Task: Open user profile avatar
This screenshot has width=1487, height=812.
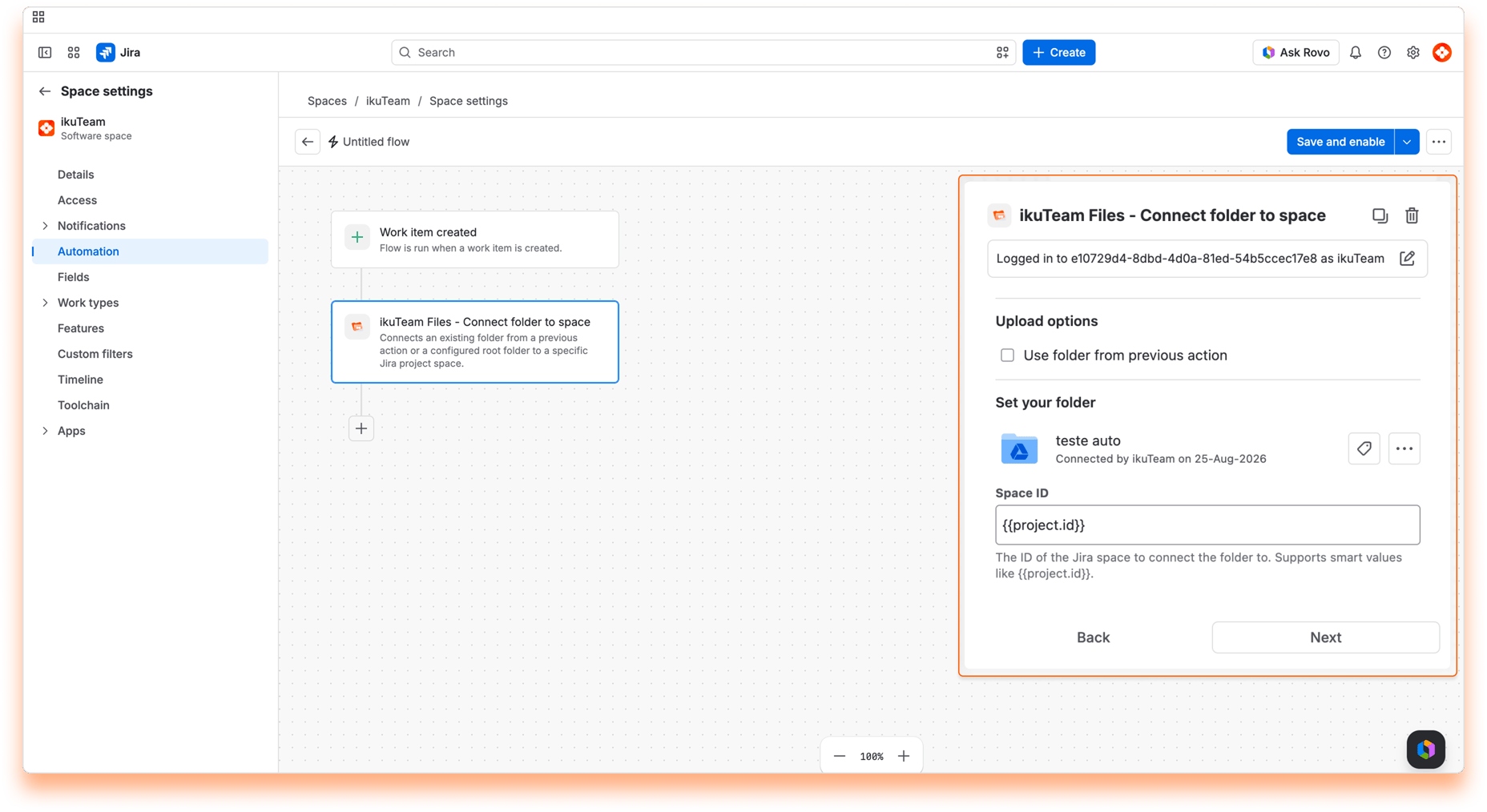Action: pos(1442,52)
